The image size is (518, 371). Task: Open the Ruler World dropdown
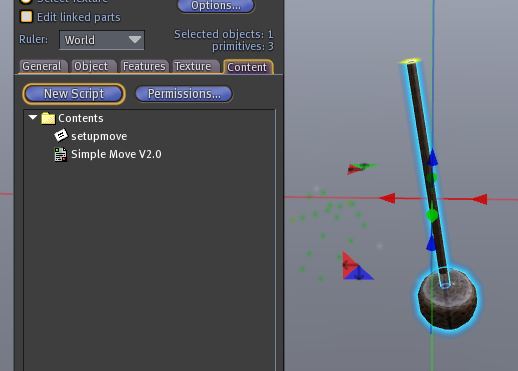pos(102,40)
